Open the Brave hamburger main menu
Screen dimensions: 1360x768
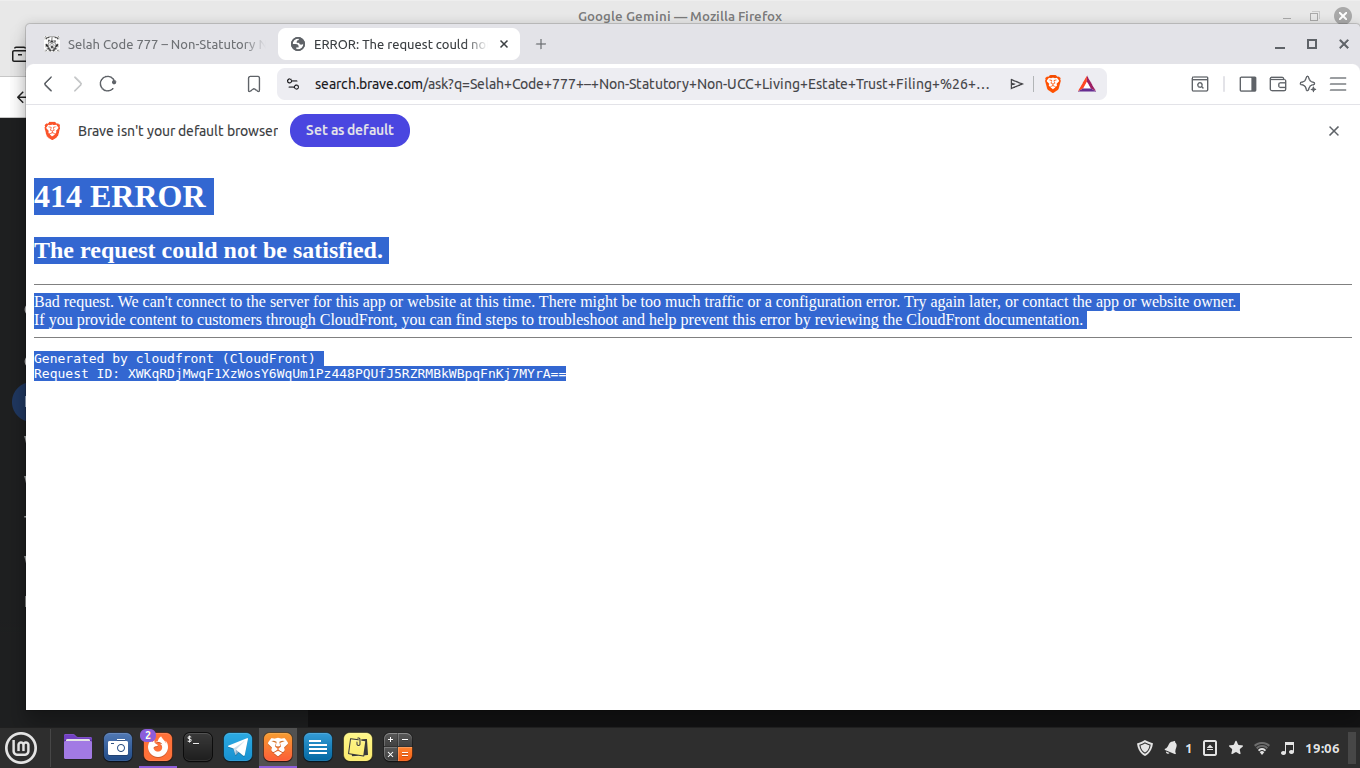1338,84
